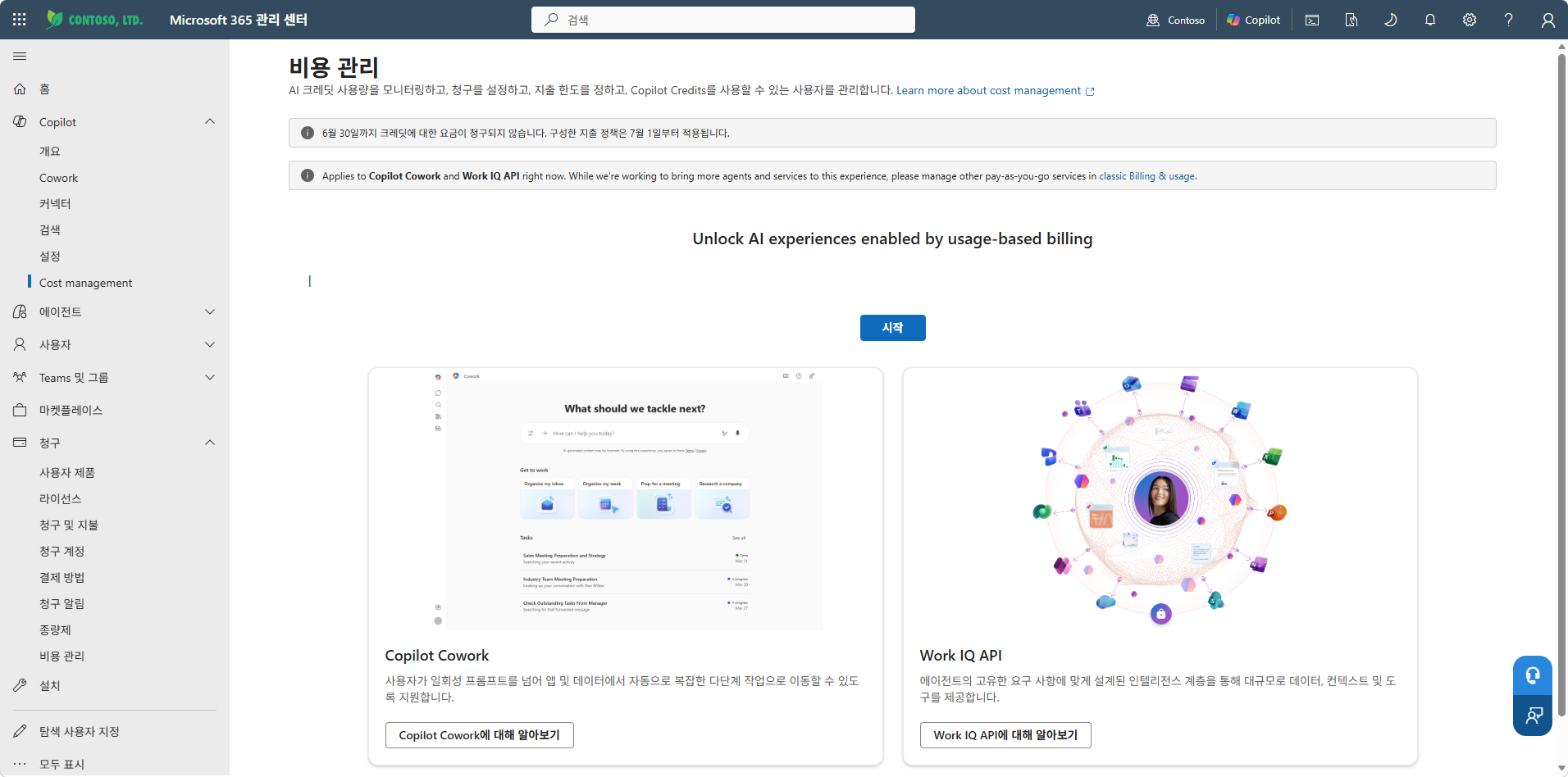Open feedback person-chat button
The width and height of the screenshot is (1568, 777).
click(x=1532, y=716)
